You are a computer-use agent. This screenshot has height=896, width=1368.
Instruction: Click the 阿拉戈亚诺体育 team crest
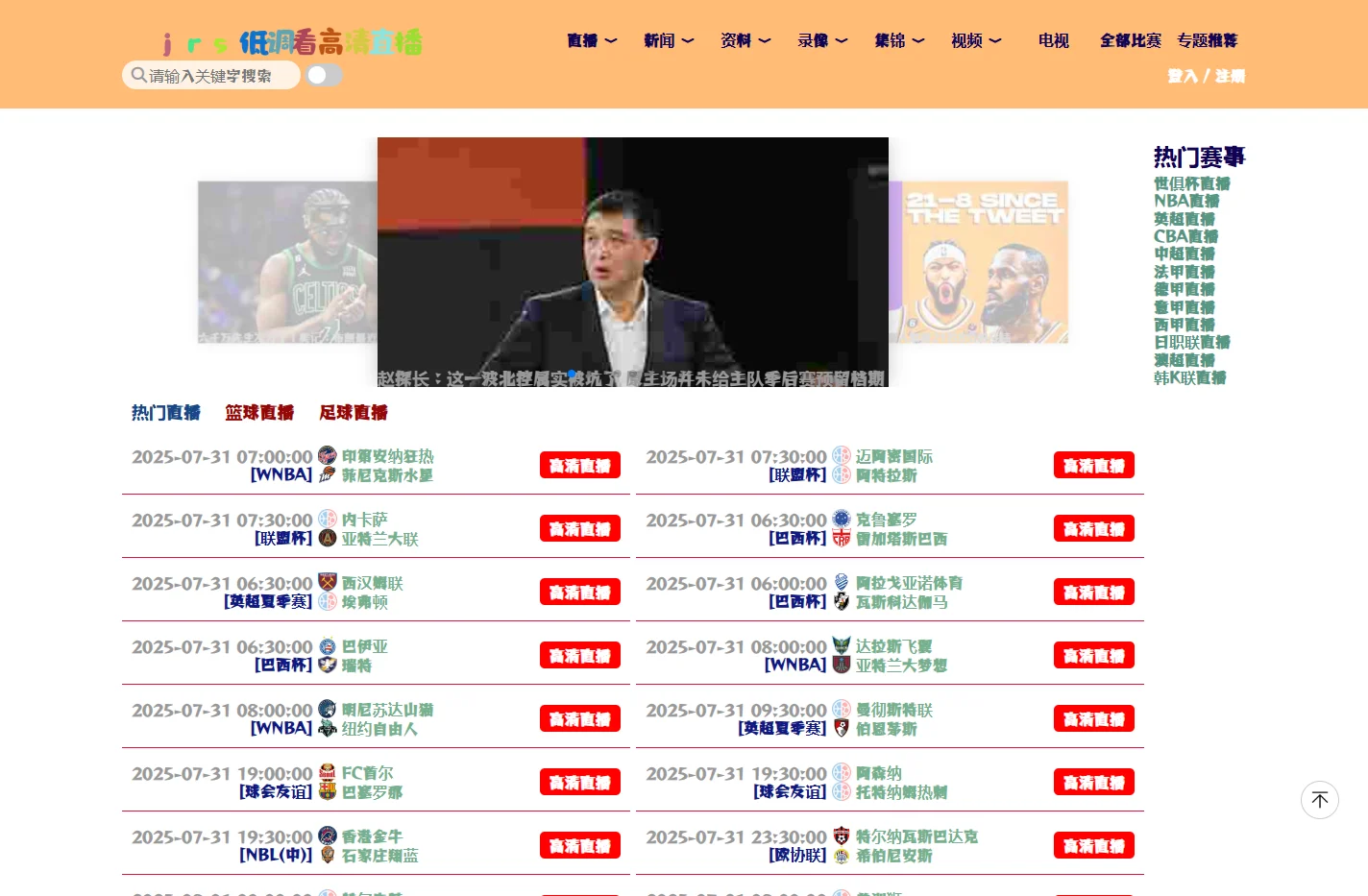coord(842,582)
